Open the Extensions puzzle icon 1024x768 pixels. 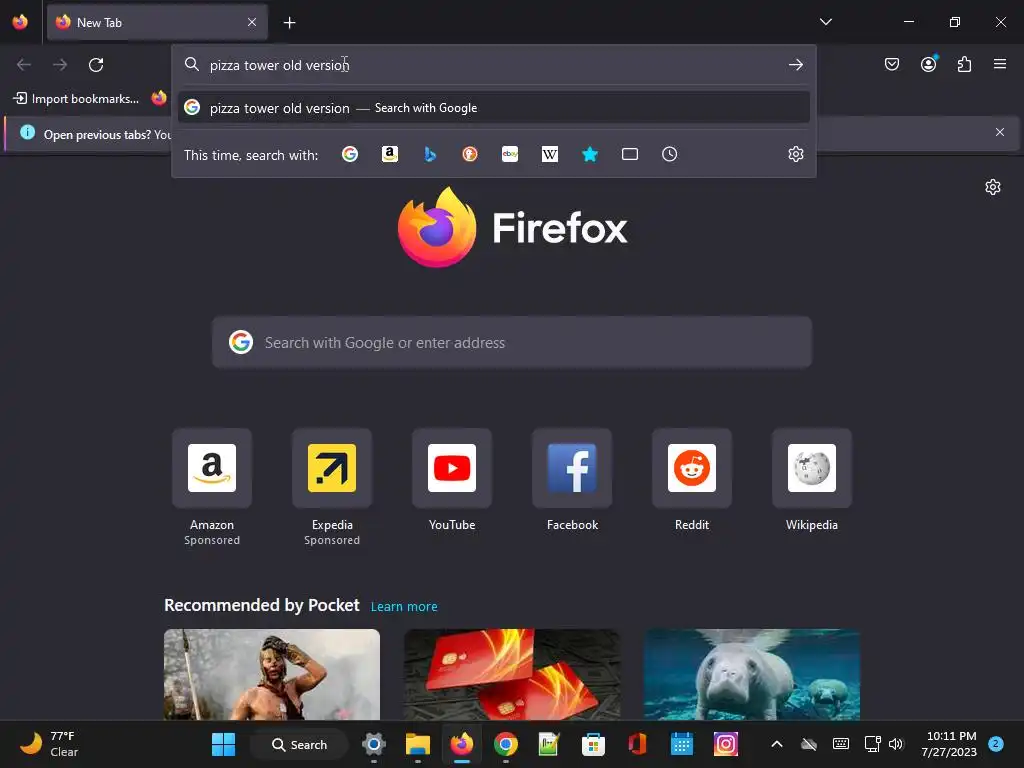pos(964,64)
